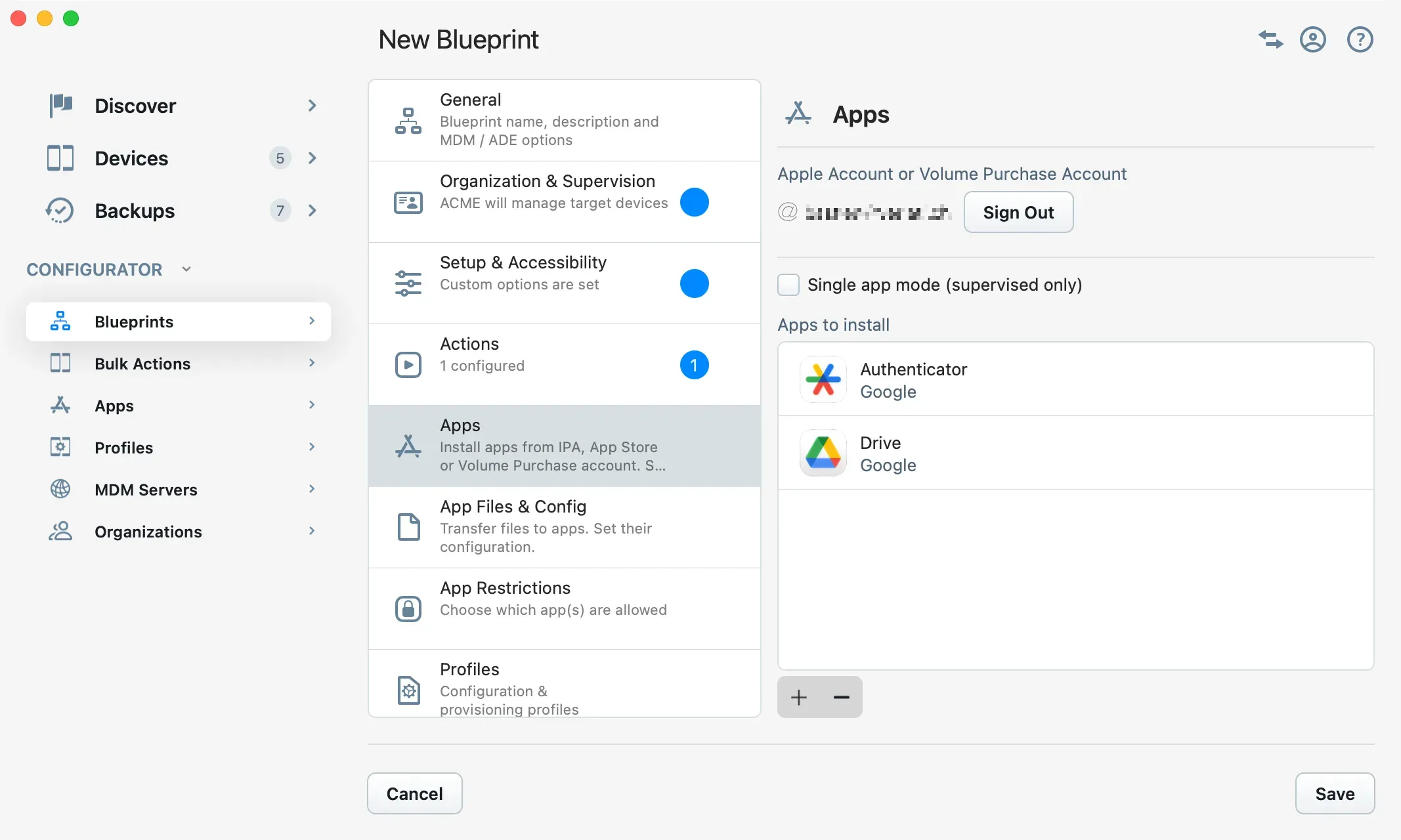1401x840 pixels.
Task: Expand the Bulk Actions chevron
Action: [x=312, y=363]
